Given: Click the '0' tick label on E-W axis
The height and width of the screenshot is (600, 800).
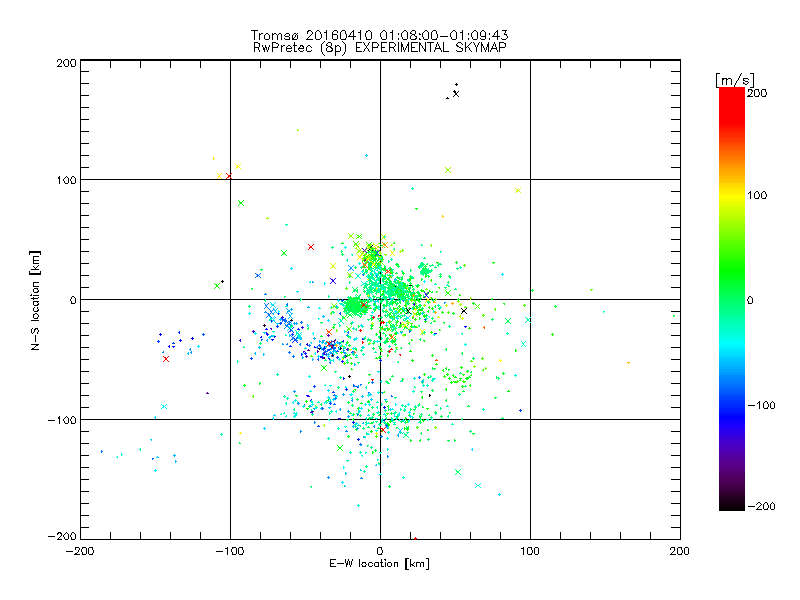Looking at the screenshot, I should click(380, 551).
